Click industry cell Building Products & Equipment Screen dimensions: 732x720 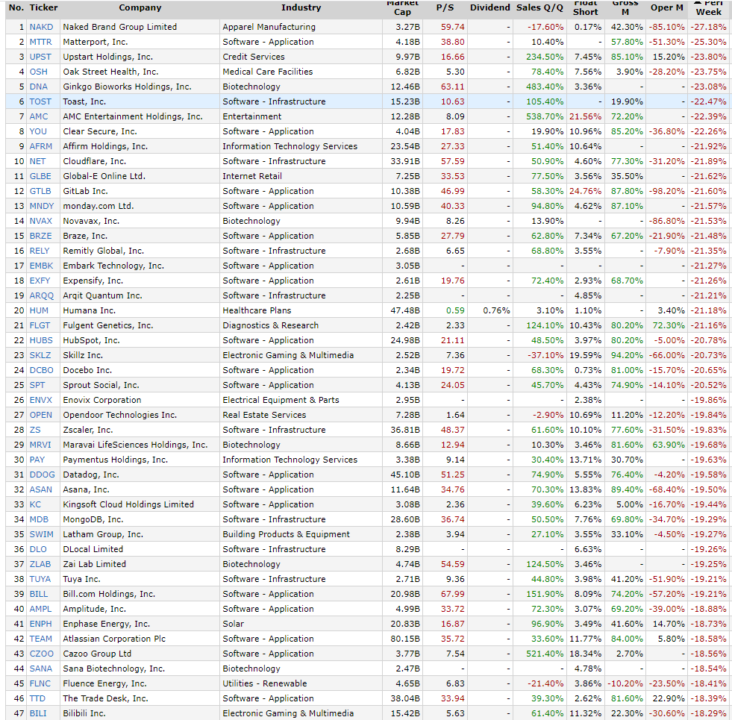coord(286,535)
